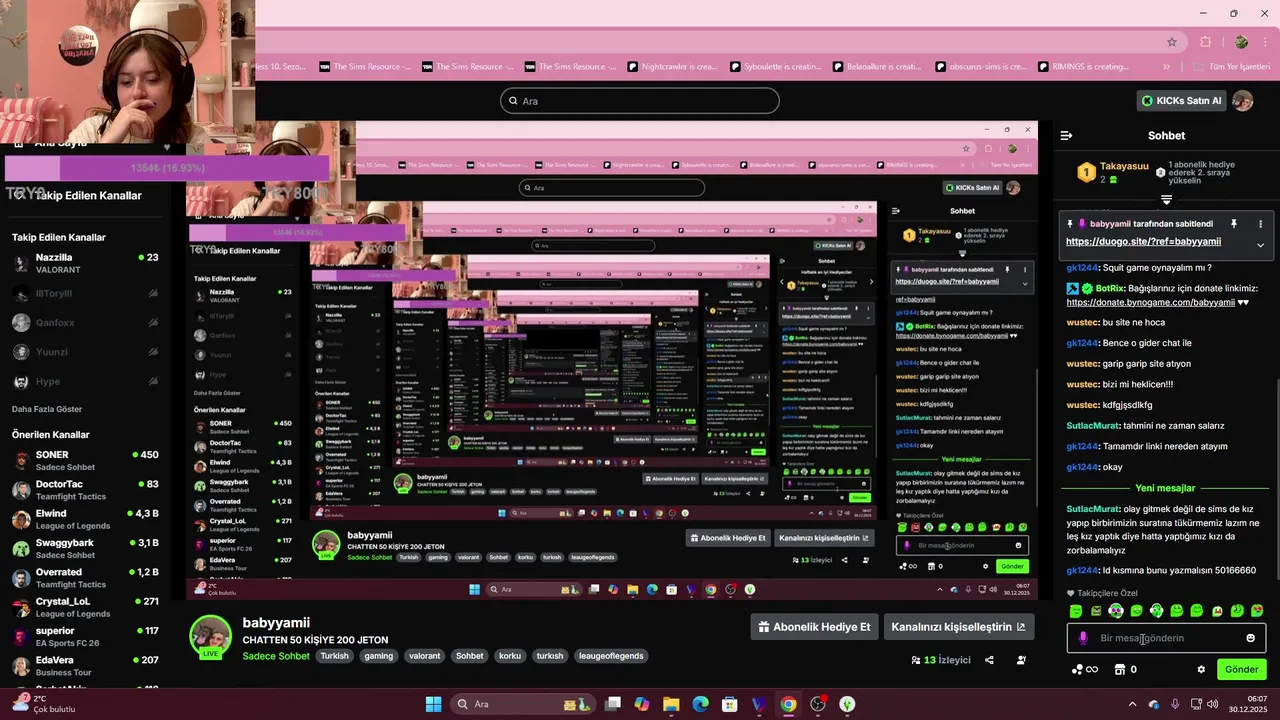
Task: Click 'Yeni mesajlar' divider label
Action: coord(1165,488)
